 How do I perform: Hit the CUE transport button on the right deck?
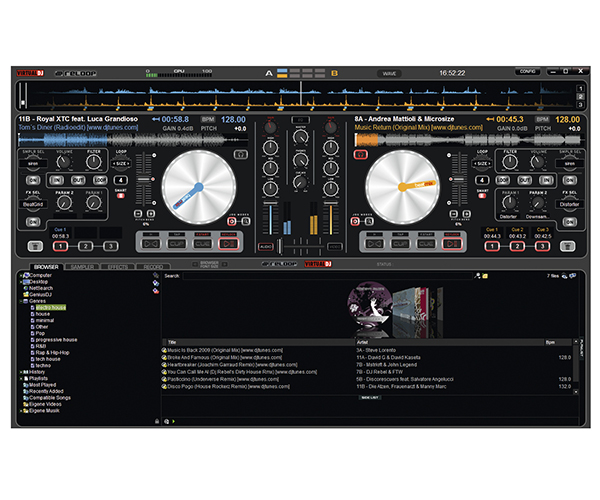tap(426, 244)
